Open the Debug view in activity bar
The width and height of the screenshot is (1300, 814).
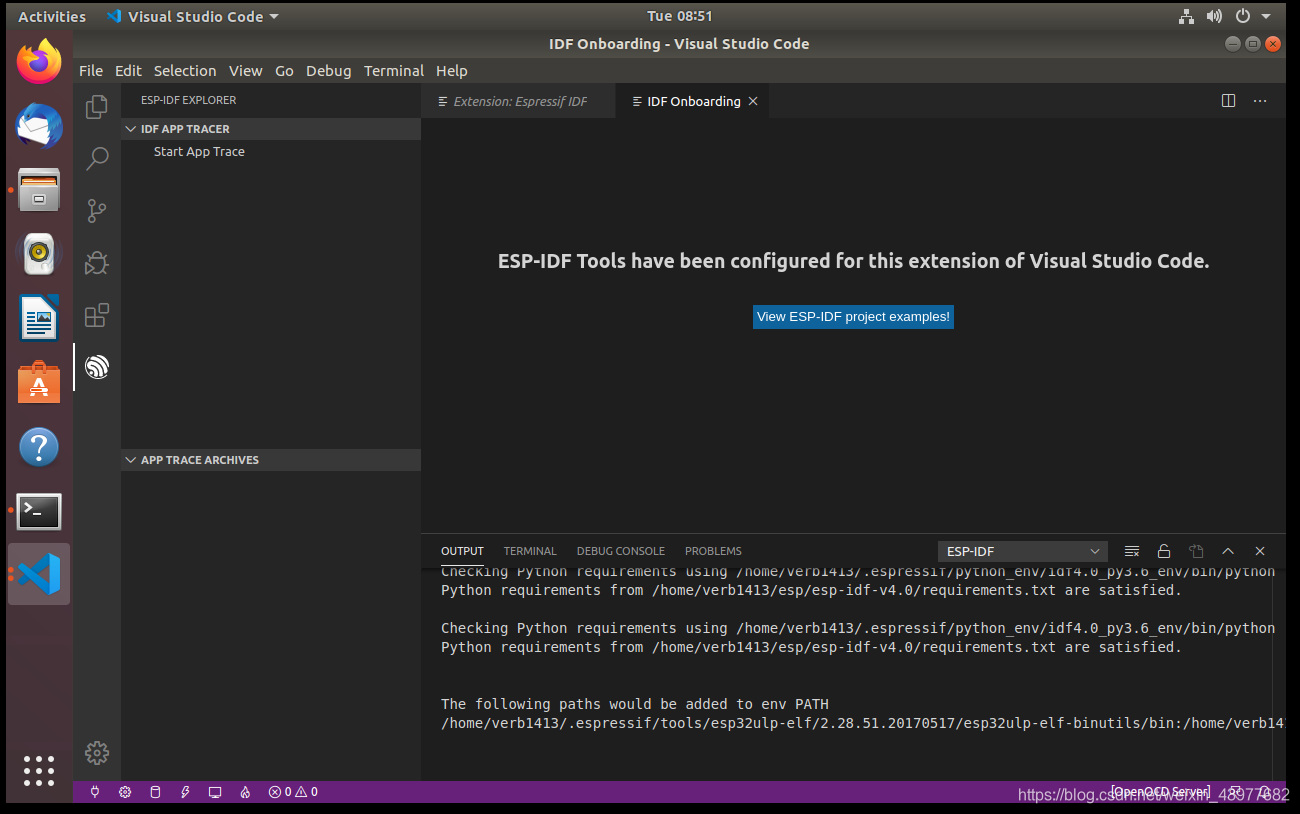pos(97,263)
